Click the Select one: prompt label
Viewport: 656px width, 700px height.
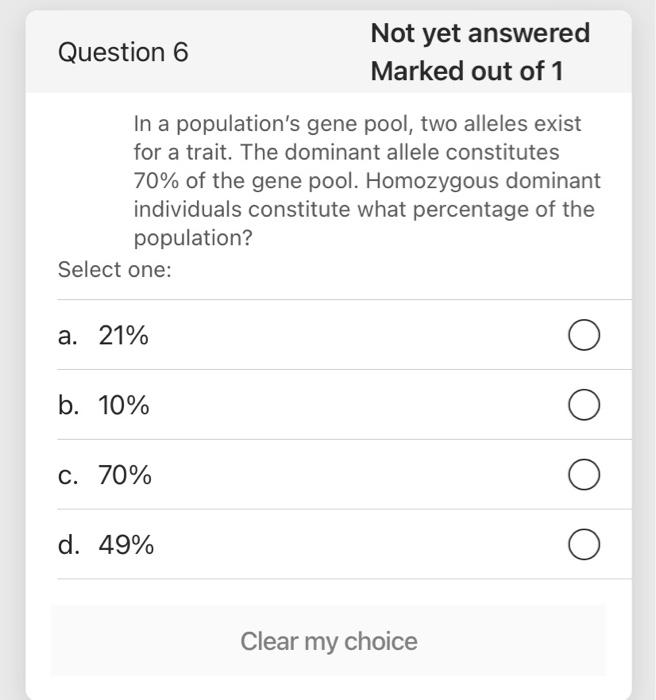click(x=115, y=270)
